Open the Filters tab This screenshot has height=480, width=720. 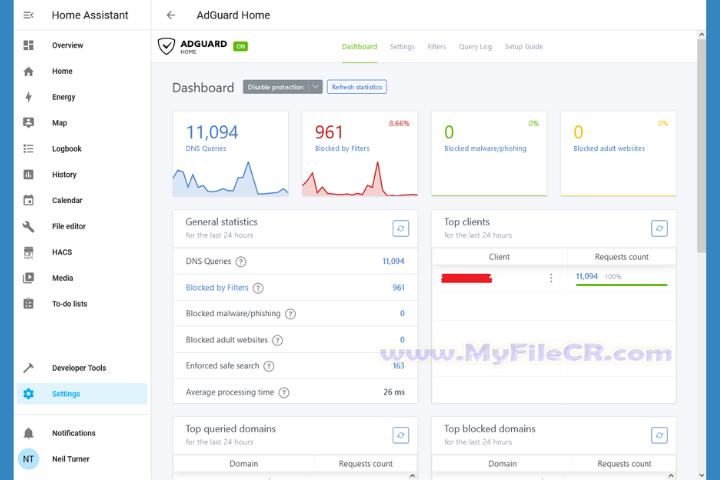437,46
